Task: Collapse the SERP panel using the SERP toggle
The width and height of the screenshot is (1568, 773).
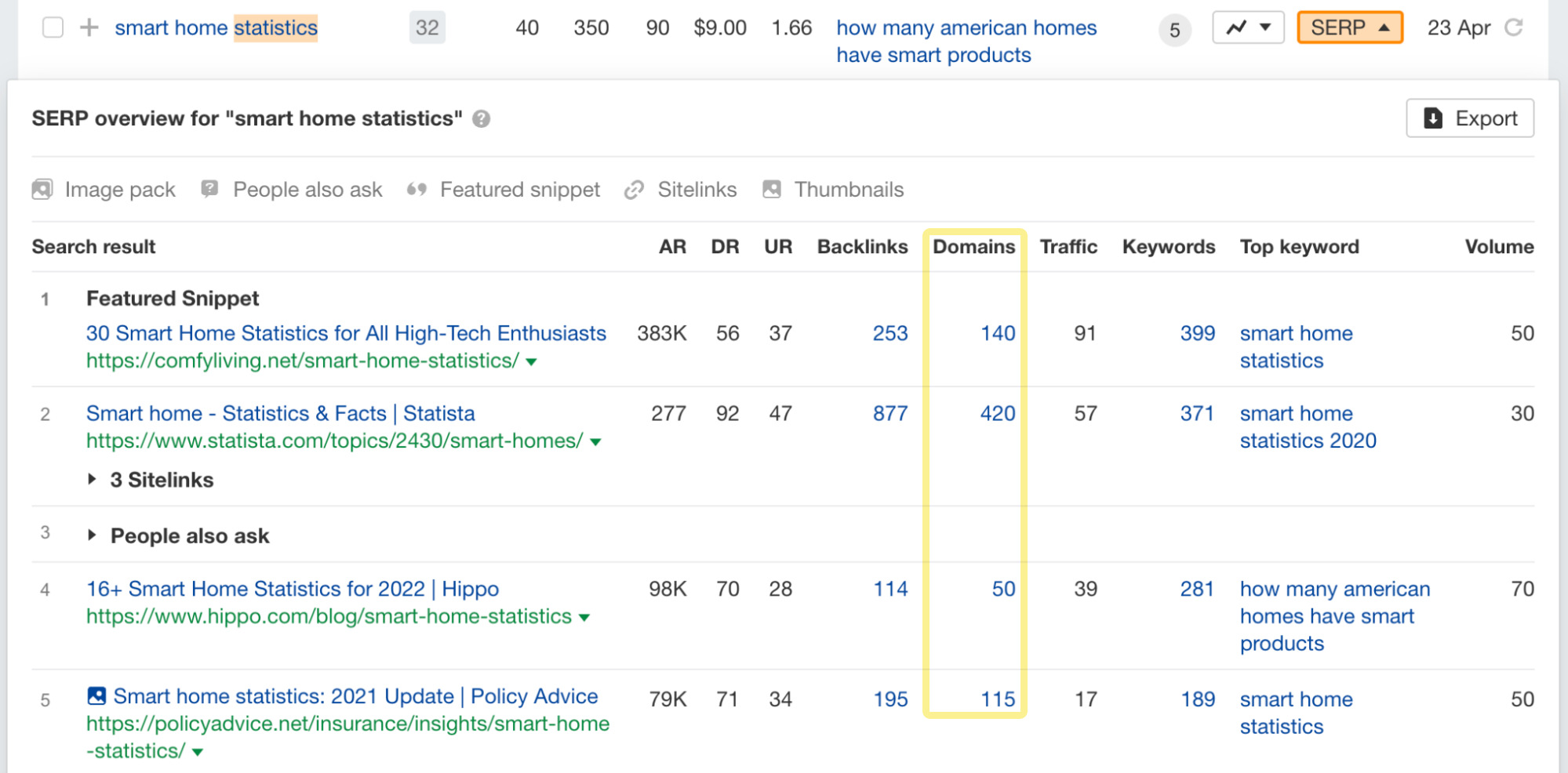Action: [x=1349, y=27]
